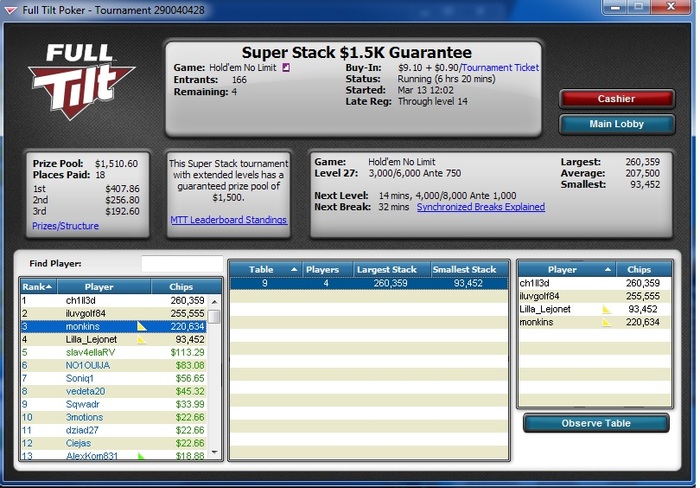The width and height of the screenshot is (700, 488).
Task: Click the green note icon beside AlexKom831
Action: 141,456
